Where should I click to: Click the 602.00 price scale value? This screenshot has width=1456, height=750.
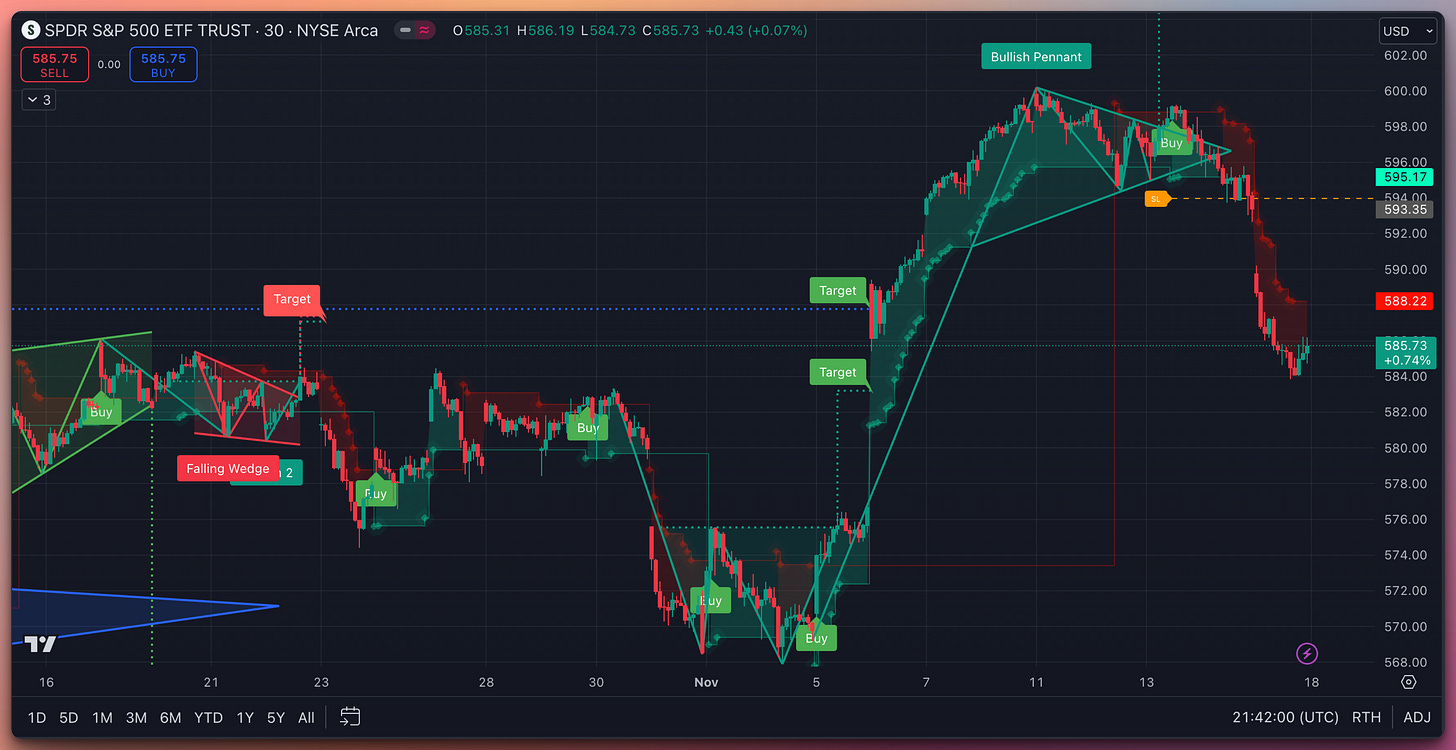(x=1404, y=55)
